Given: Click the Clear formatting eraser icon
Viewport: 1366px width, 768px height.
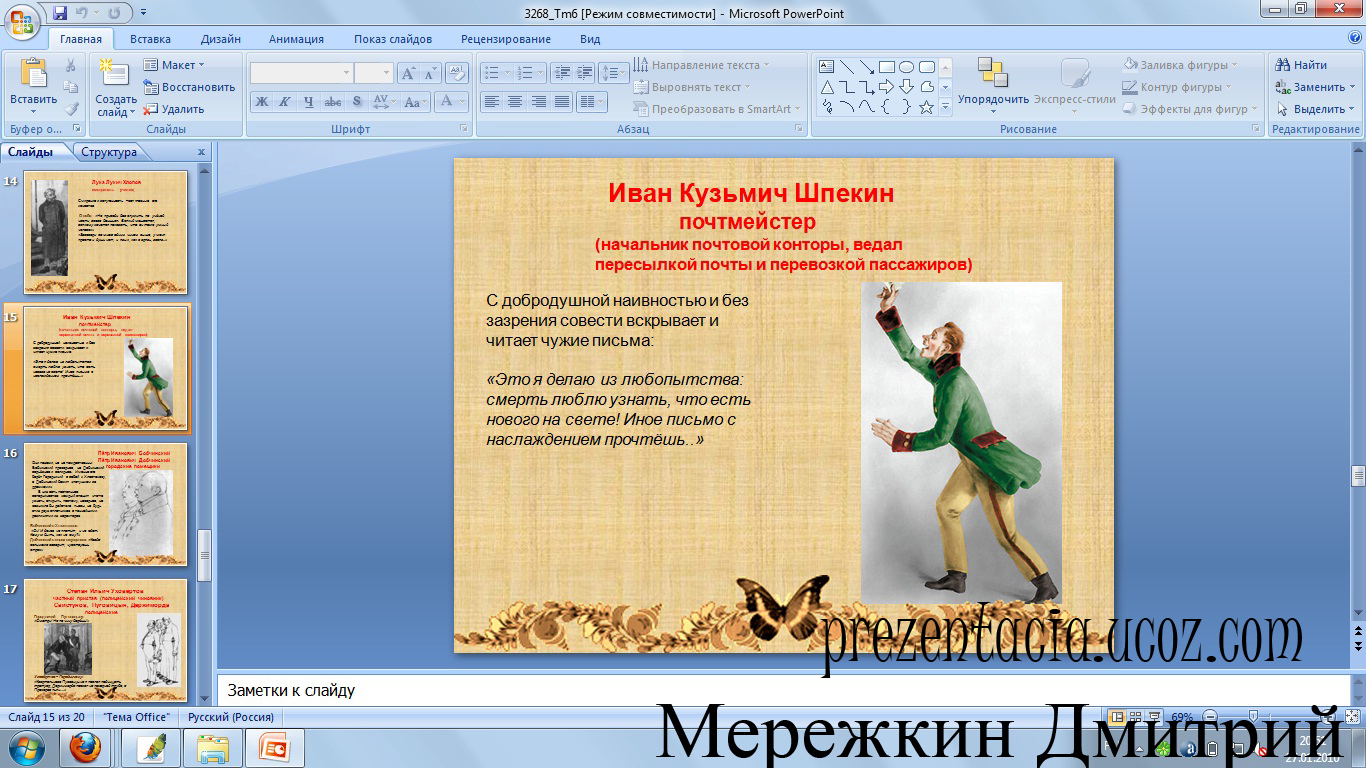Looking at the screenshot, I should point(457,73).
